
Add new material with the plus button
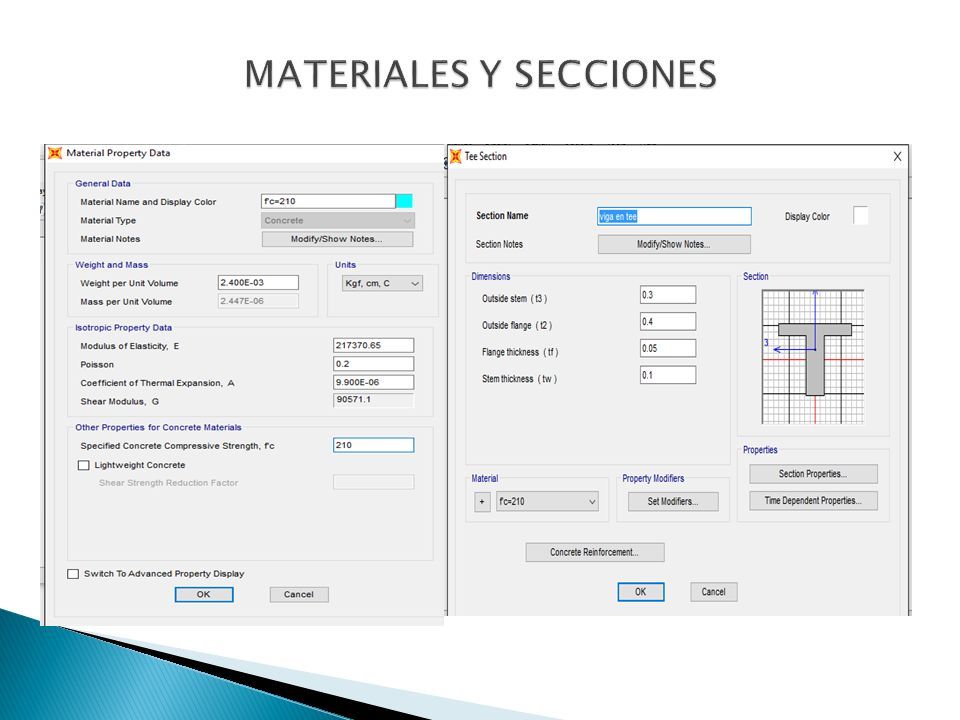pos(482,502)
